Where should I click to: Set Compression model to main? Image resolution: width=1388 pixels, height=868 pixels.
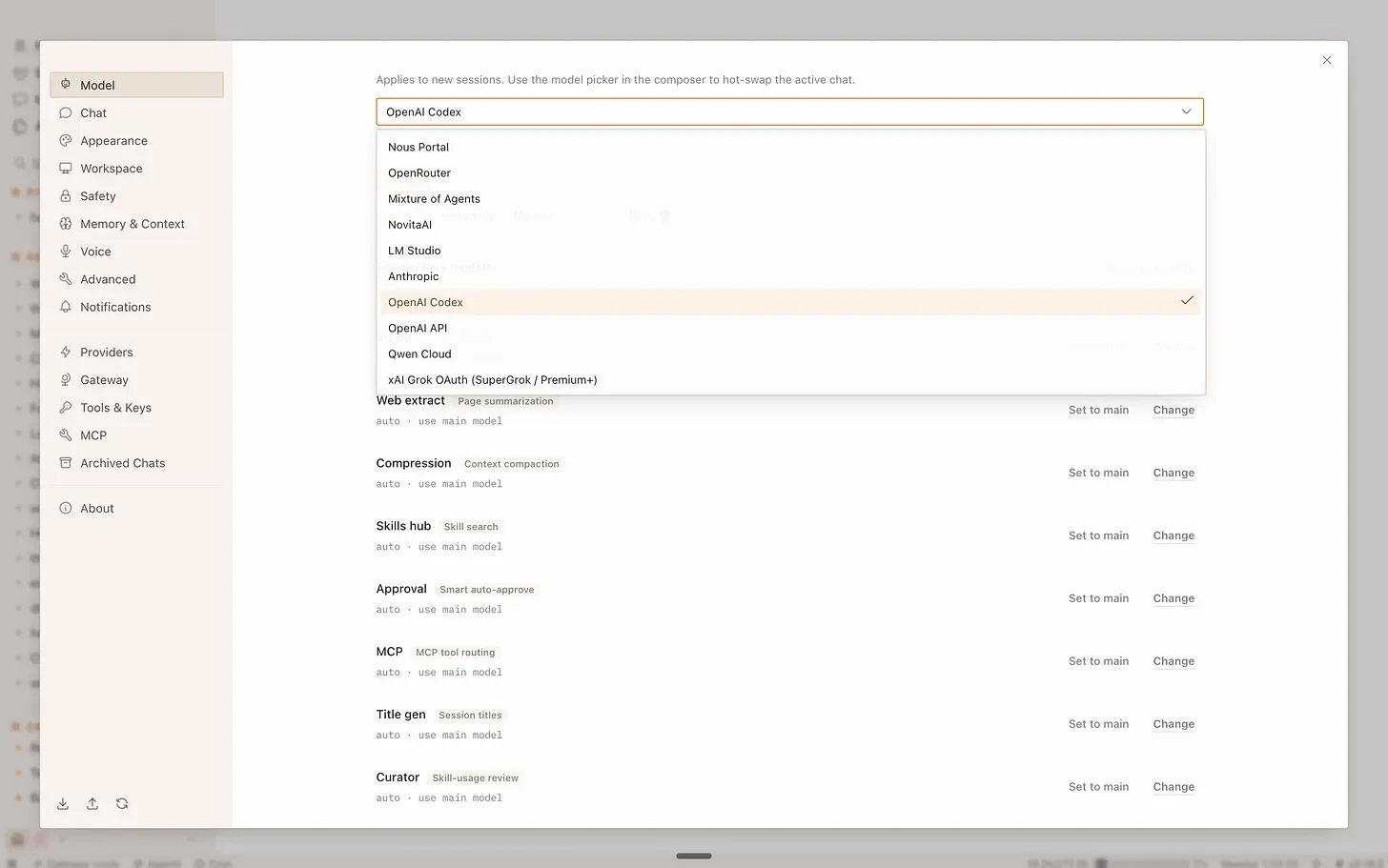coord(1098,473)
